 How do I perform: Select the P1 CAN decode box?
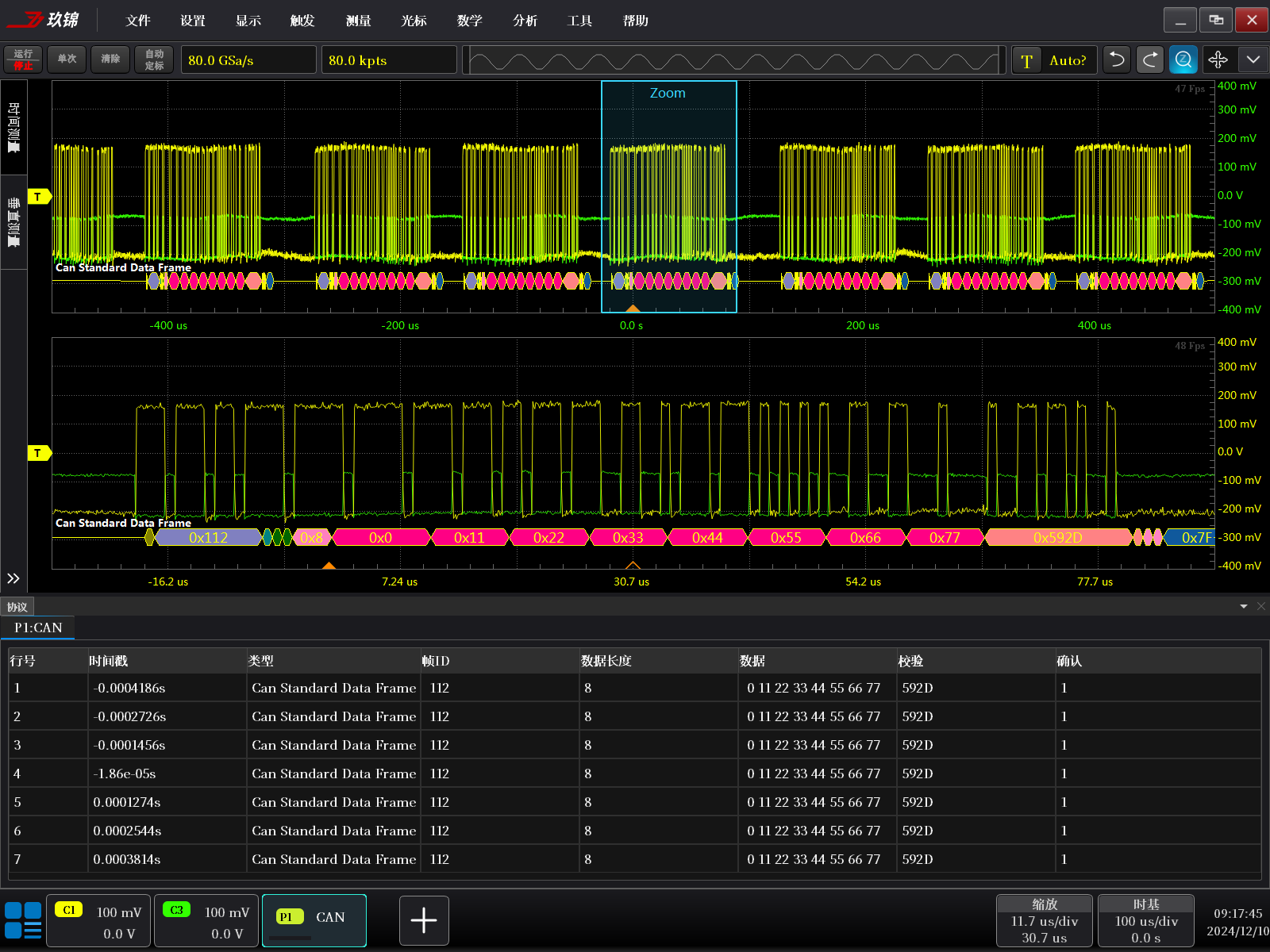(x=314, y=921)
